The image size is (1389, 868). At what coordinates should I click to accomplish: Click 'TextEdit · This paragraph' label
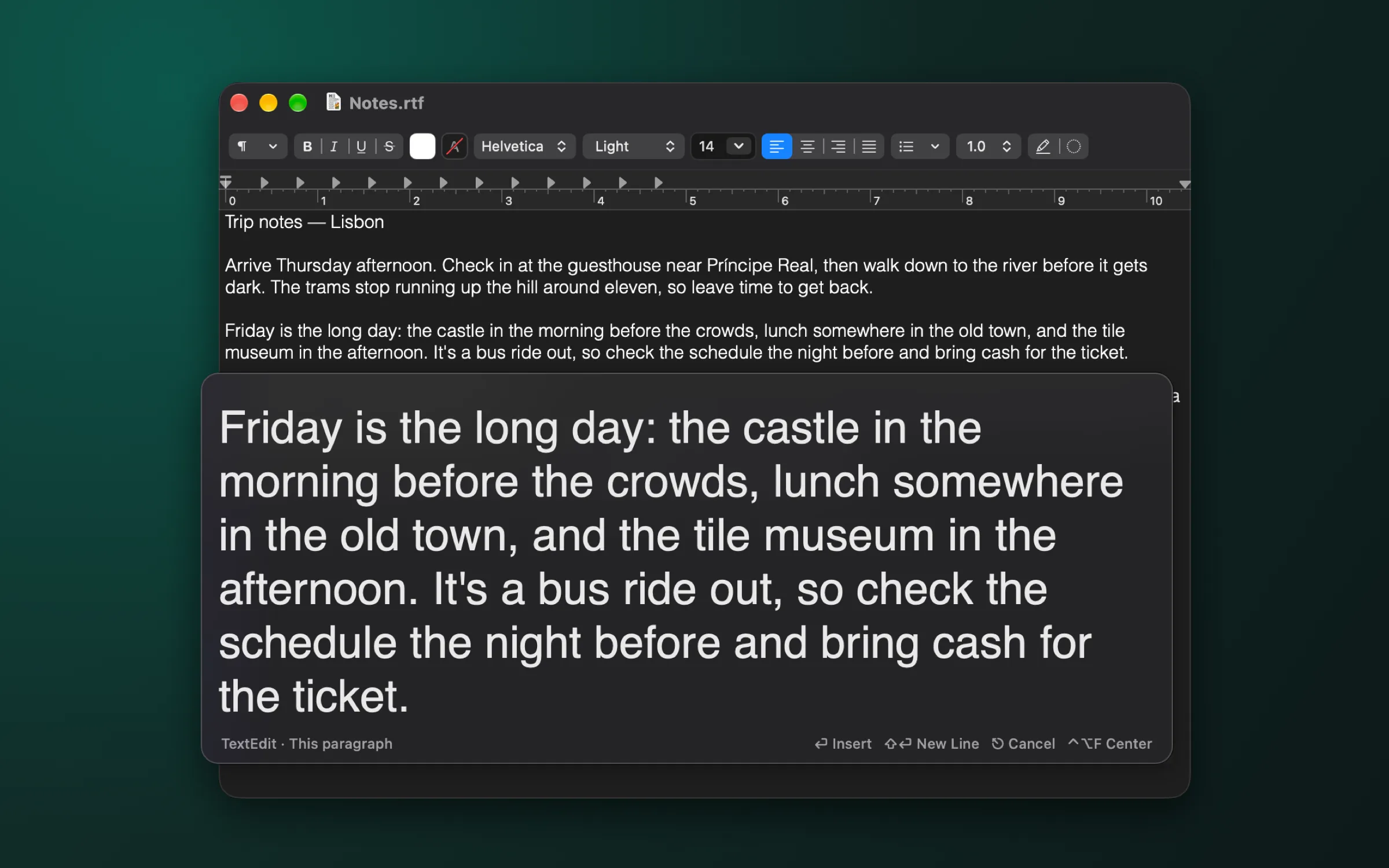pos(307,744)
